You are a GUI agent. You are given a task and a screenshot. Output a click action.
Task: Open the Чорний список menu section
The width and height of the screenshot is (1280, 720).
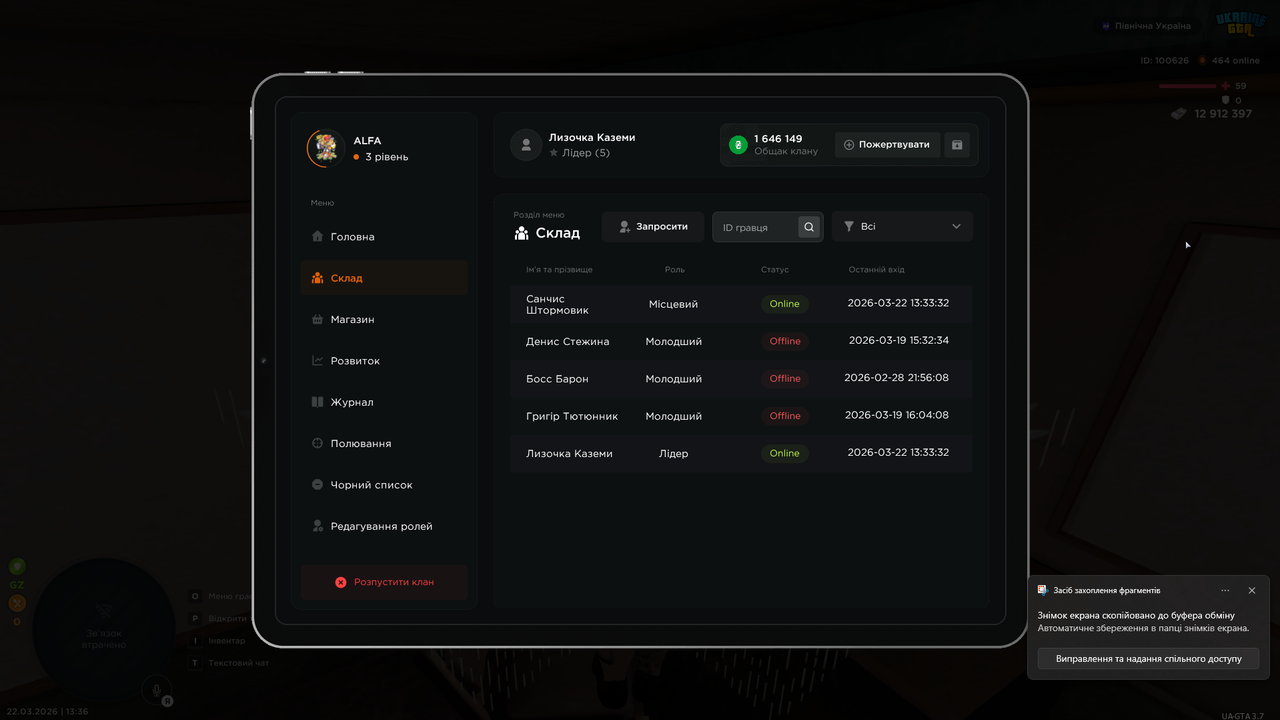click(x=384, y=485)
